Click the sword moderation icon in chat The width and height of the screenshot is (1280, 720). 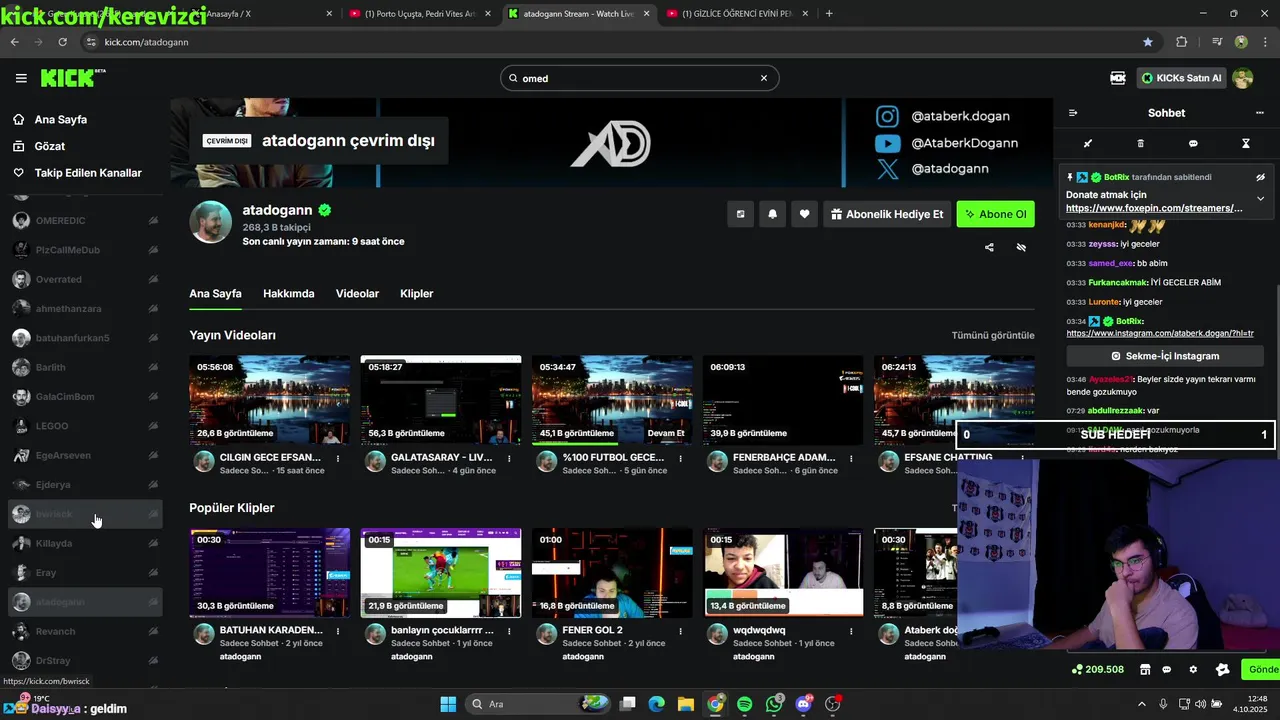[1088, 144]
